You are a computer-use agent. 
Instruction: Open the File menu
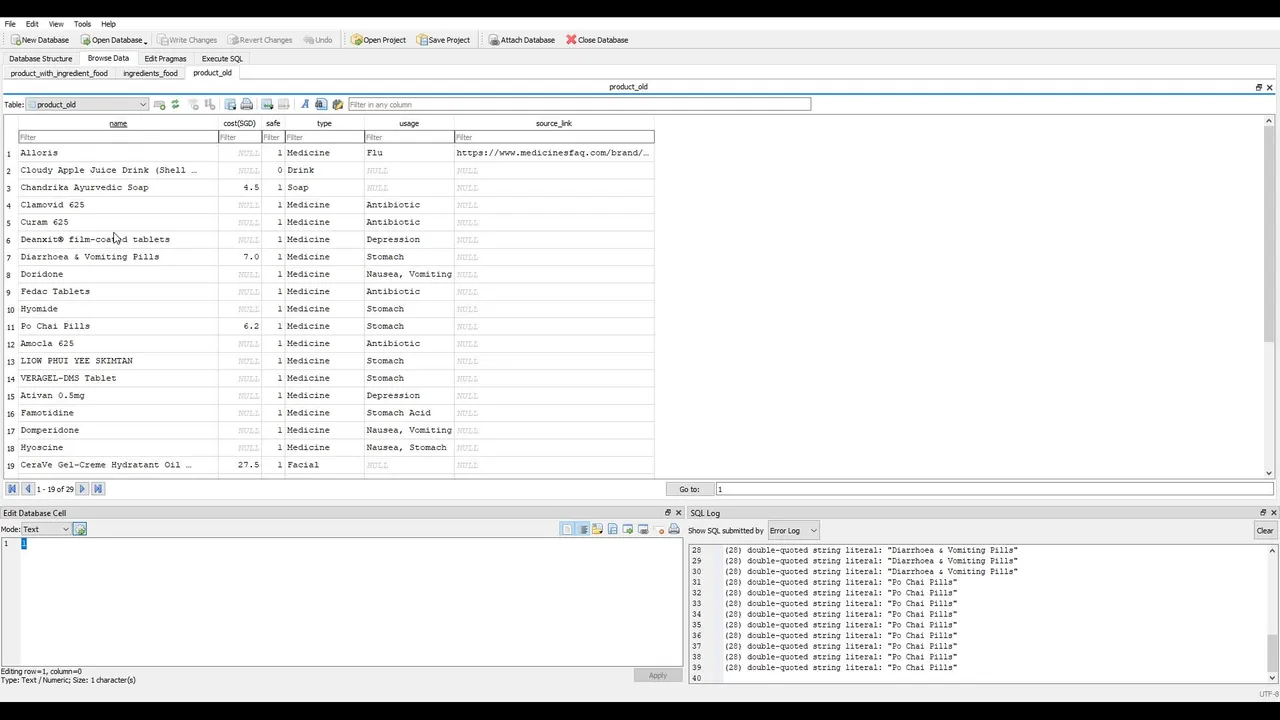point(10,24)
